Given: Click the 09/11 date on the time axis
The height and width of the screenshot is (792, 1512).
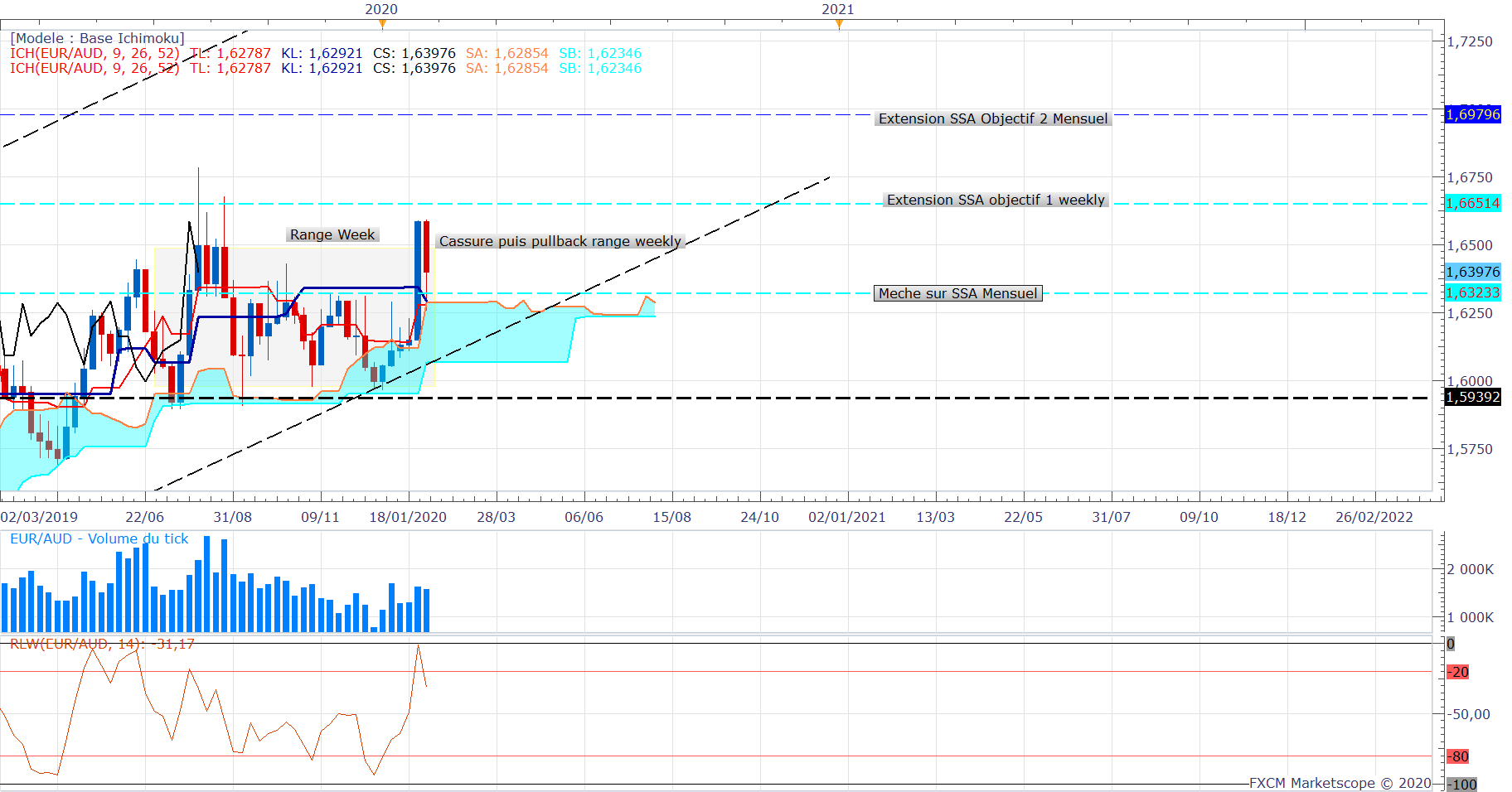Looking at the screenshot, I should tap(321, 517).
